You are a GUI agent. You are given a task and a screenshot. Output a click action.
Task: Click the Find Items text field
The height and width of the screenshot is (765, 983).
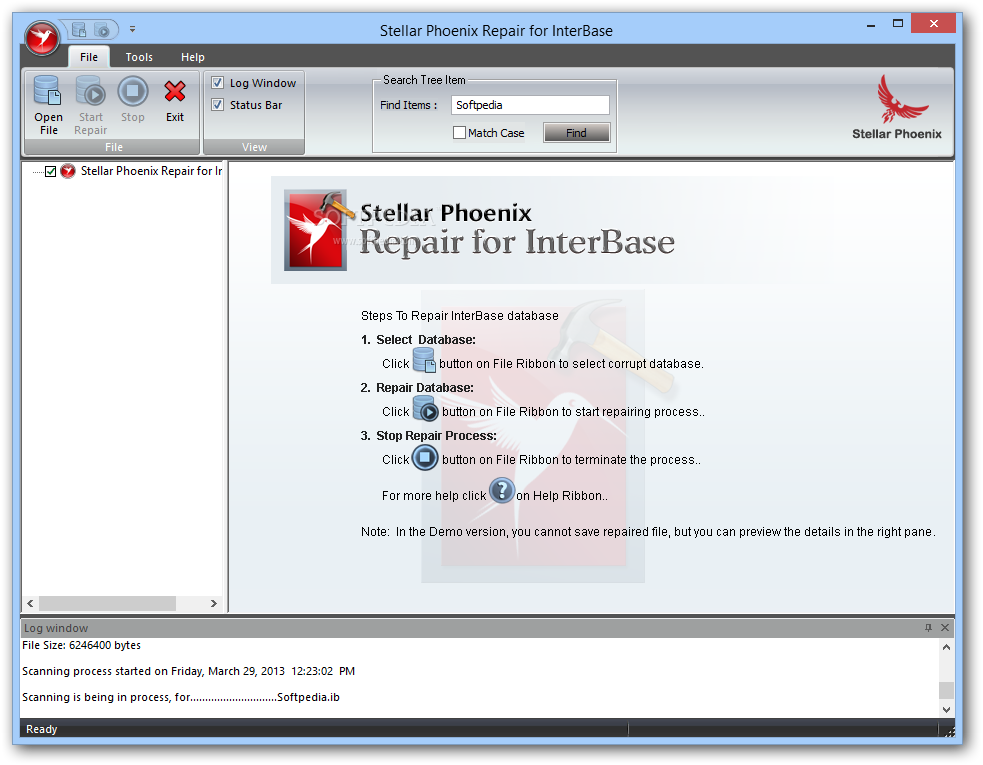530,105
